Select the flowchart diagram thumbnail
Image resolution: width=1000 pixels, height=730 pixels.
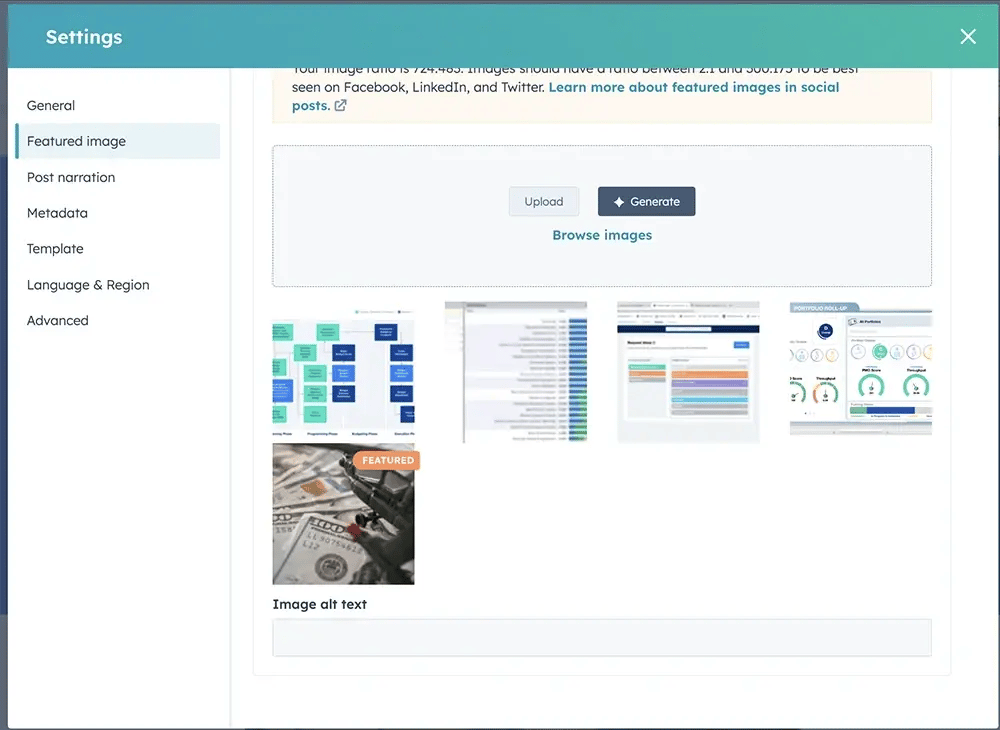point(343,372)
